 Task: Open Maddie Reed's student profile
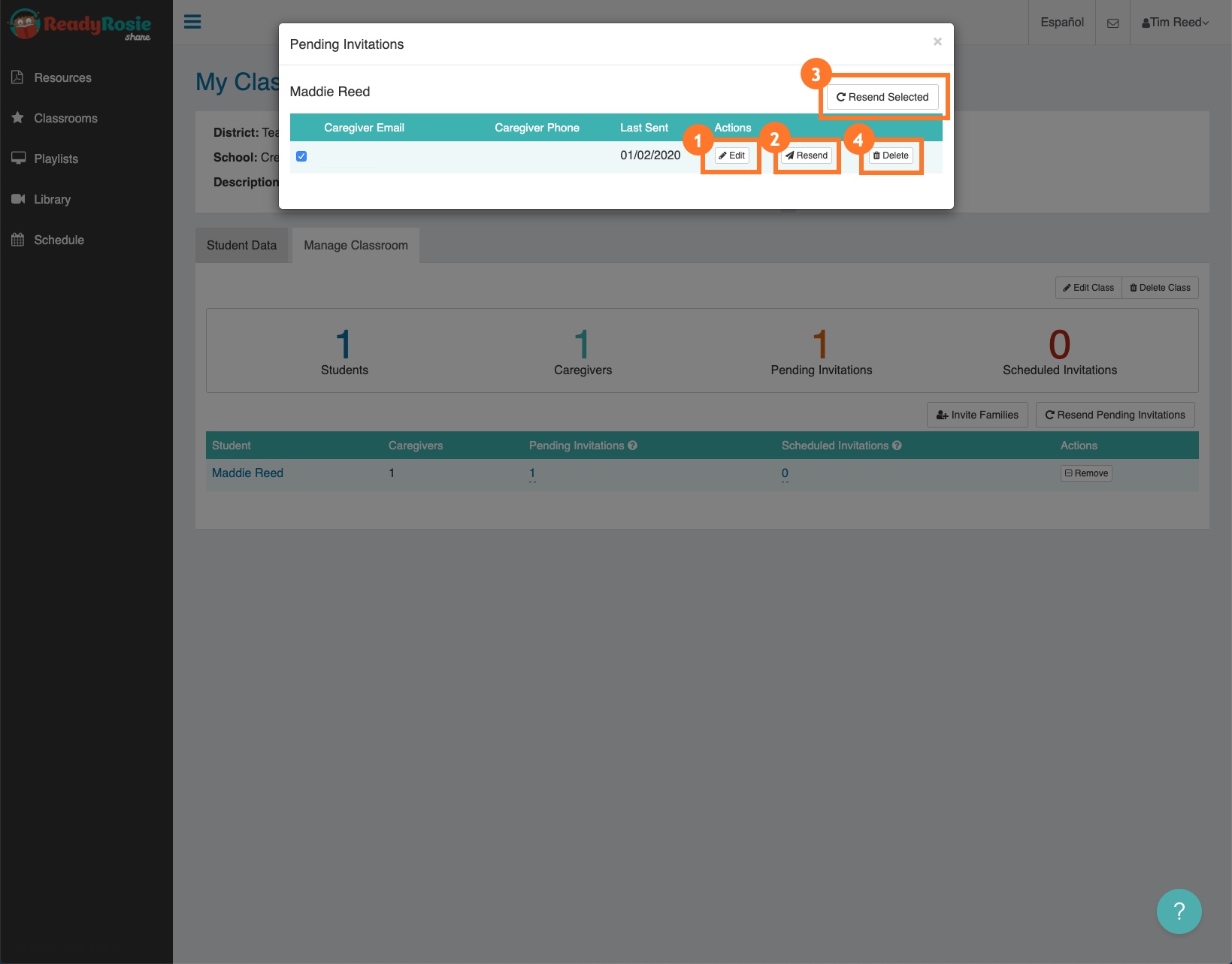(247, 473)
